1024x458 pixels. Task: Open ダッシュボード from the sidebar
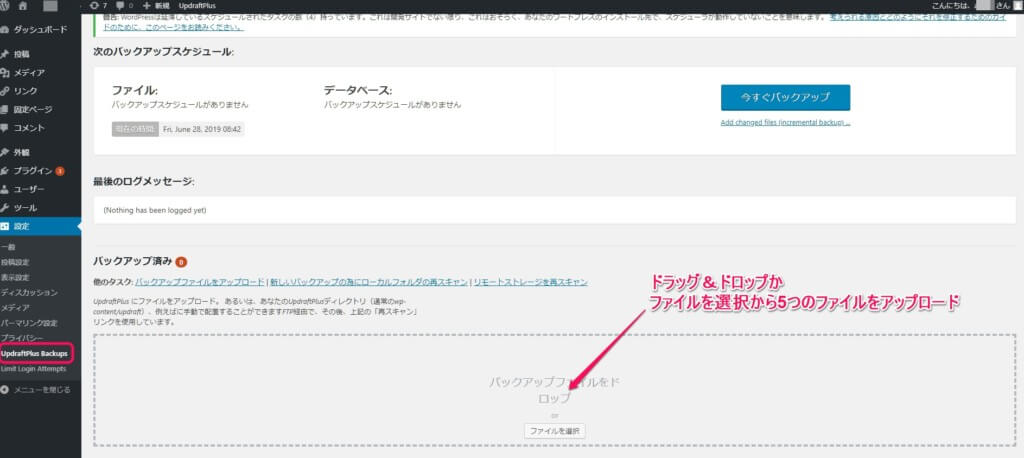pos(40,31)
